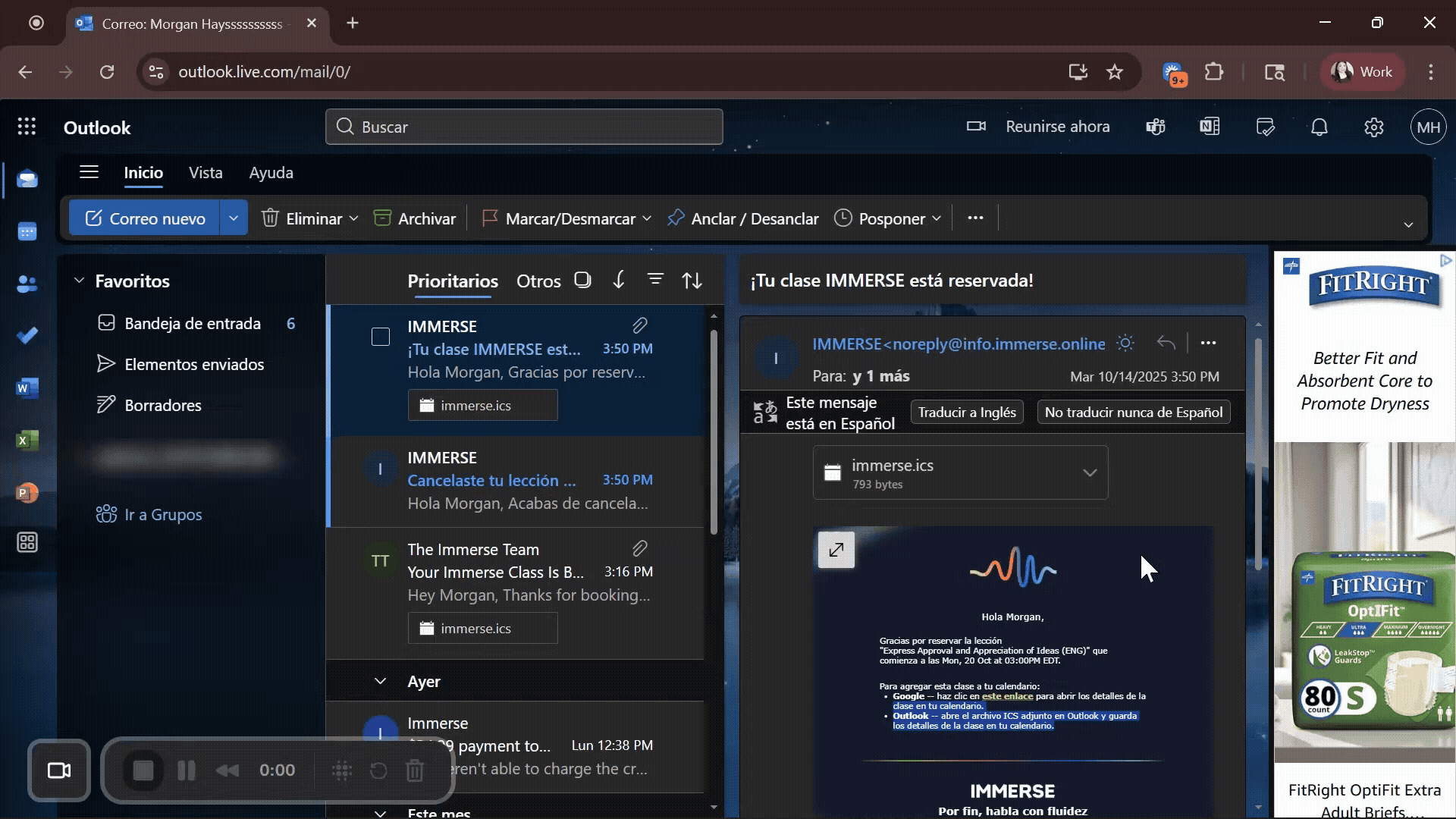Check the box on the first IMMERSE email

tap(381, 337)
